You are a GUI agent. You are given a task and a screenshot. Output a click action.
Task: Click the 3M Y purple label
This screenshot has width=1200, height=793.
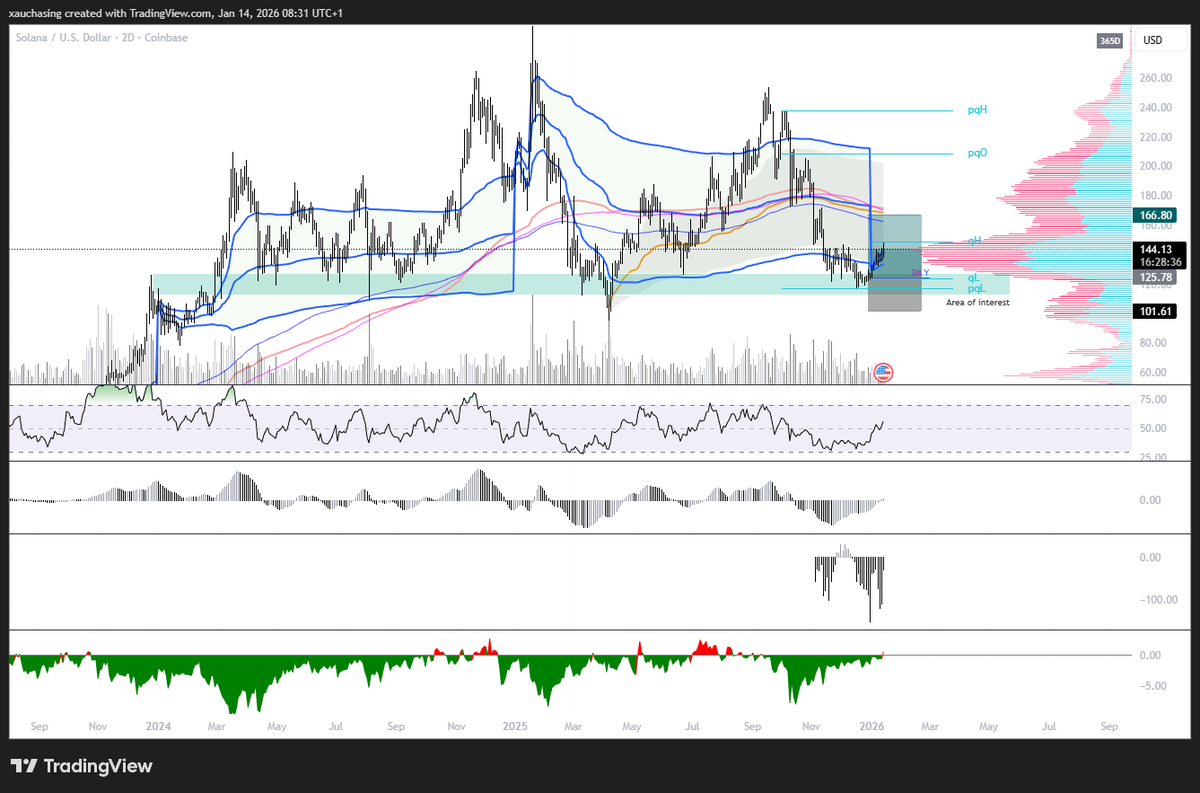pyautogui.click(x=920, y=272)
